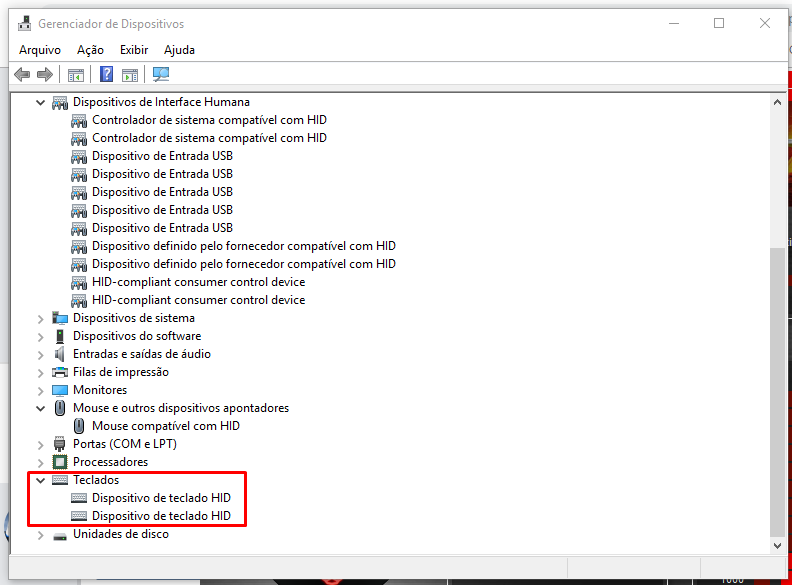
Task: Select the Monitores display icon
Action: tap(60, 391)
